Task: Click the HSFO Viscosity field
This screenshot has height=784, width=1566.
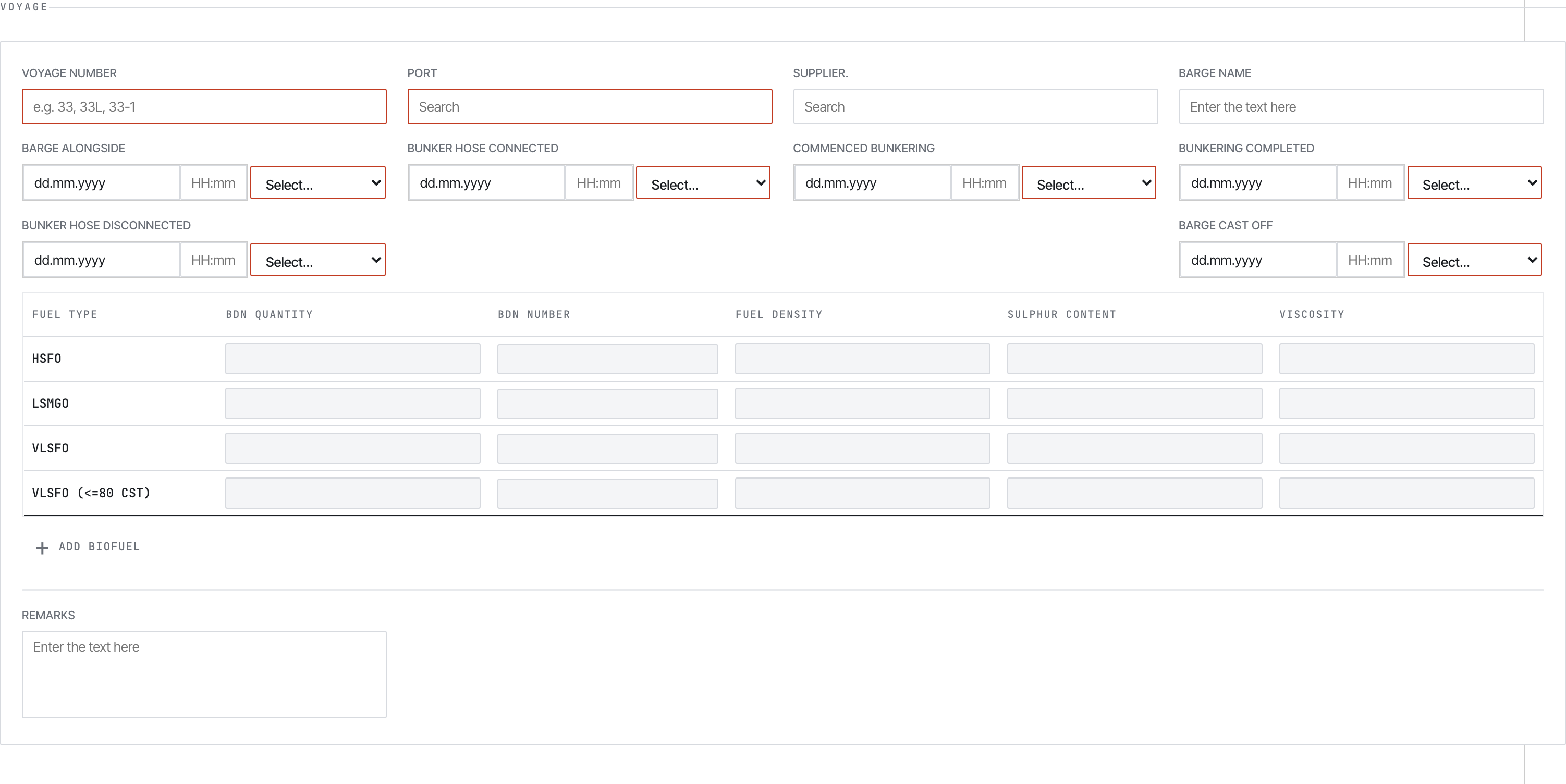Action: (1406, 359)
